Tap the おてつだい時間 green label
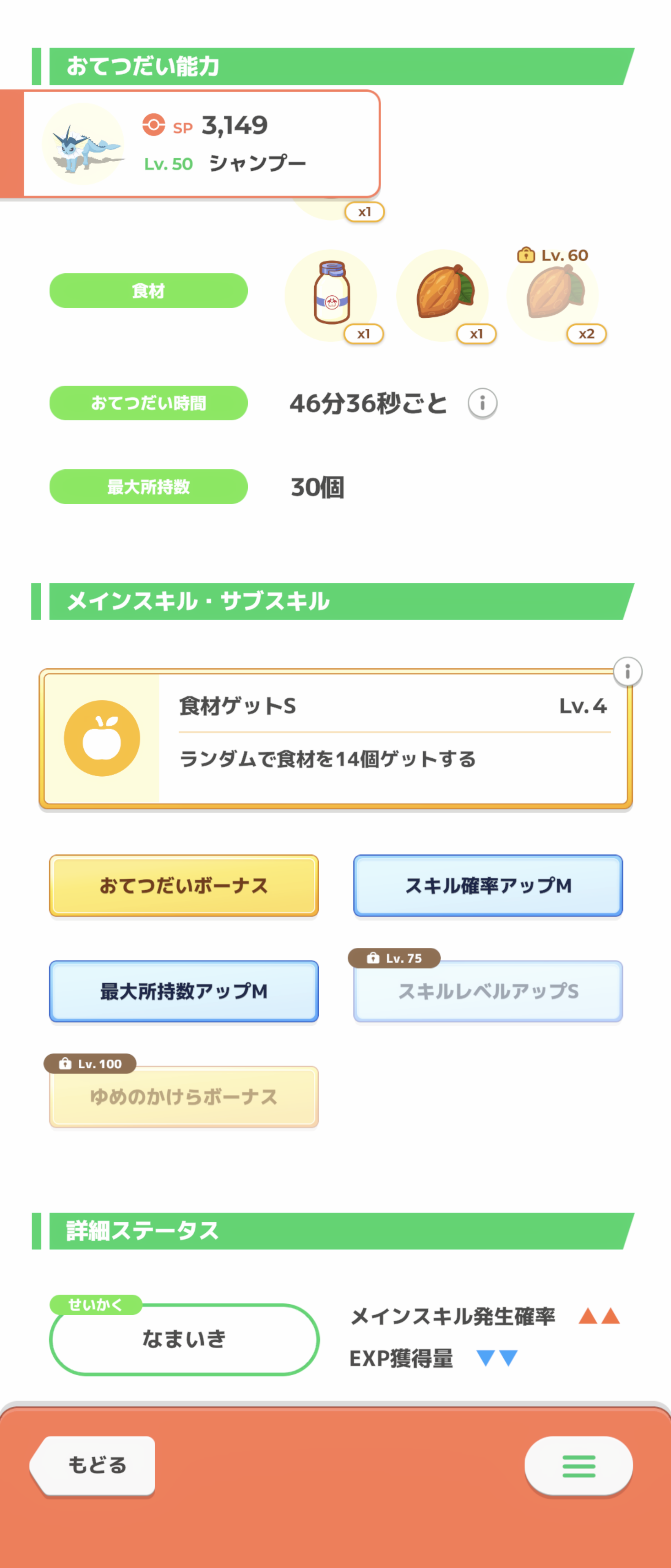The height and width of the screenshot is (1568, 671). click(149, 403)
